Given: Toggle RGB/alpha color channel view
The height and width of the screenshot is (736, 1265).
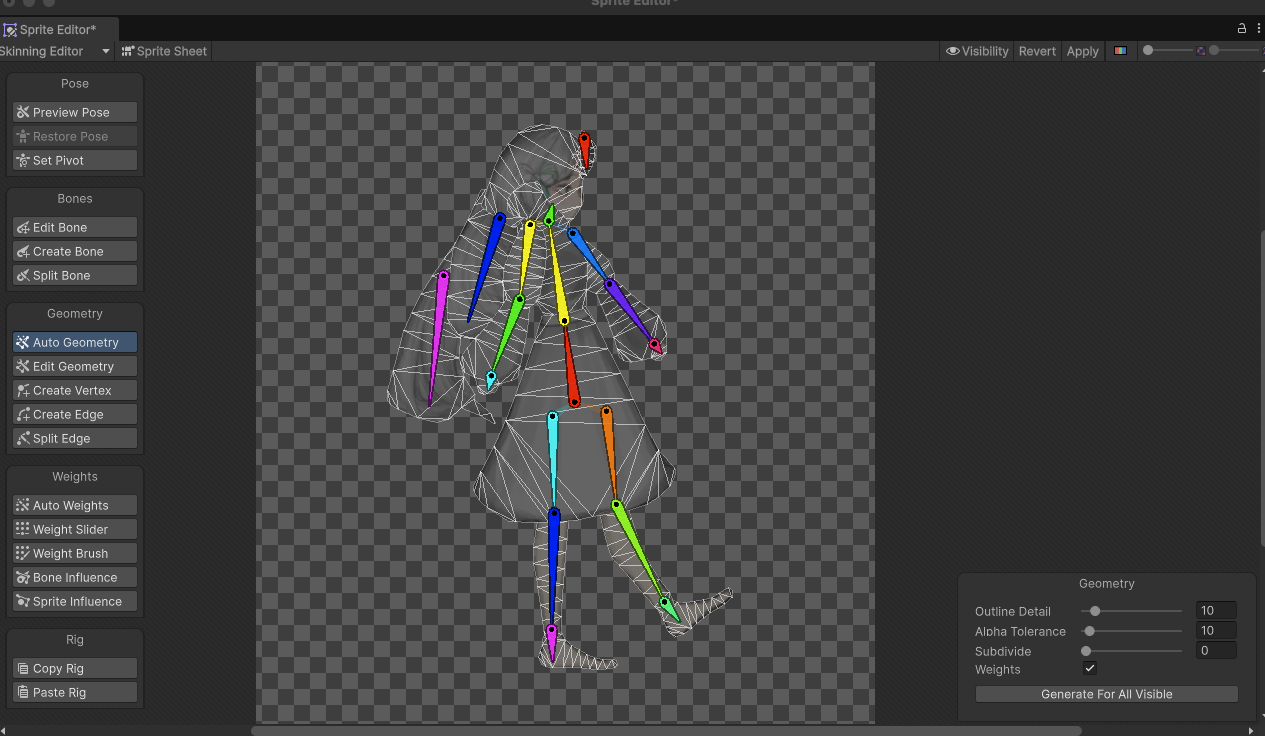Looking at the screenshot, I should (x=1120, y=51).
